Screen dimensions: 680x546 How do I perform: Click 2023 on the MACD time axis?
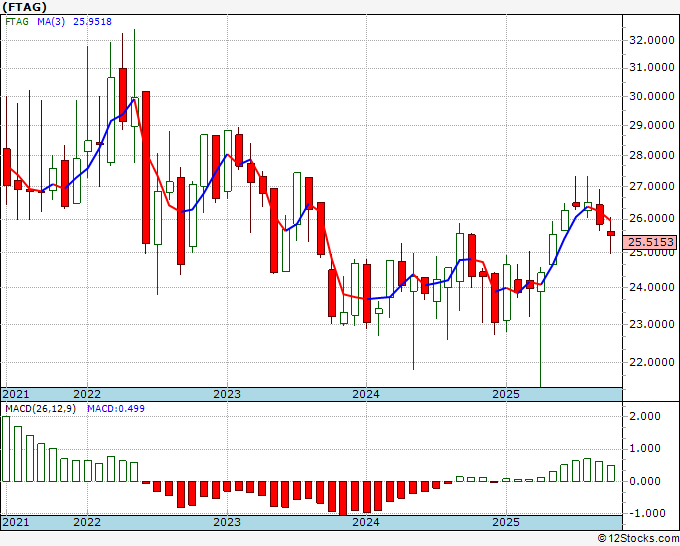coord(227,522)
